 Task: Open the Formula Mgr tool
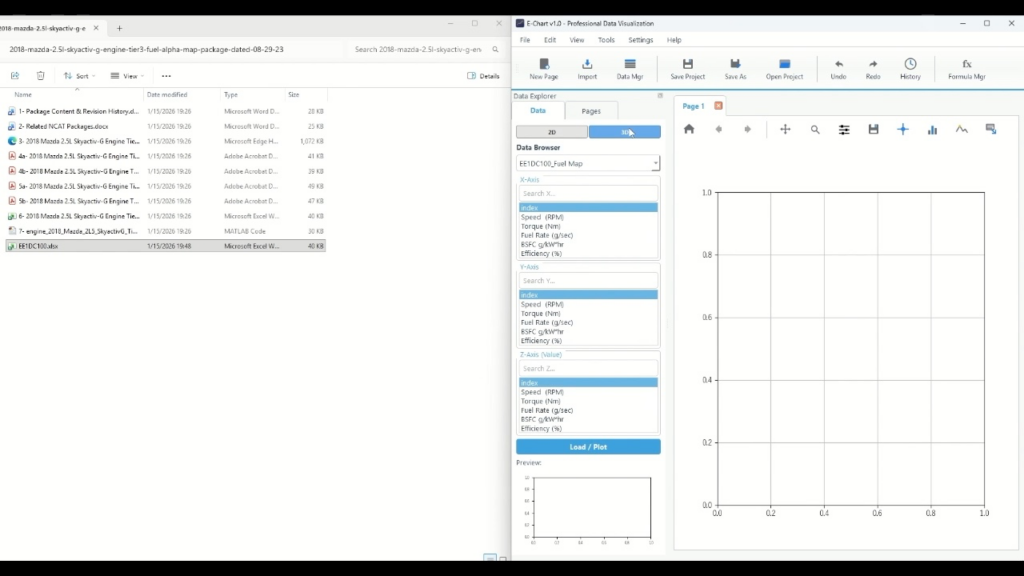pyautogui.click(x=966, y=68)
